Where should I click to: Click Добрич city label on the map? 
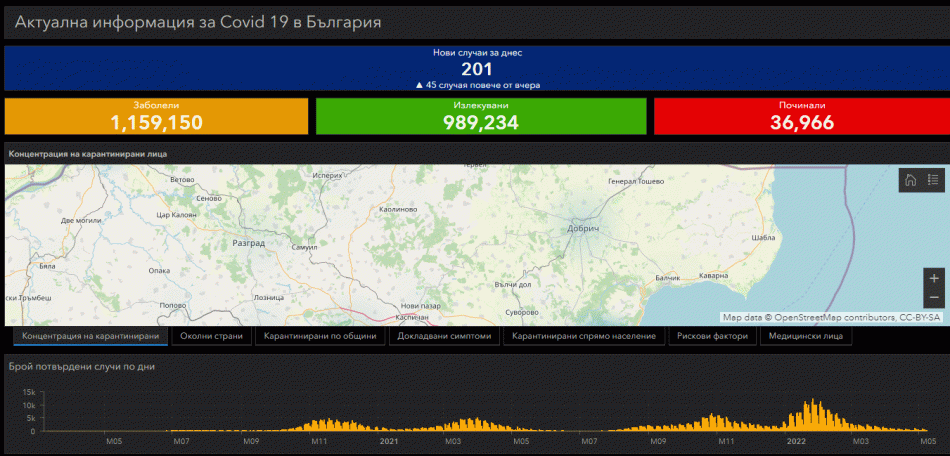(x=583, y=230)
